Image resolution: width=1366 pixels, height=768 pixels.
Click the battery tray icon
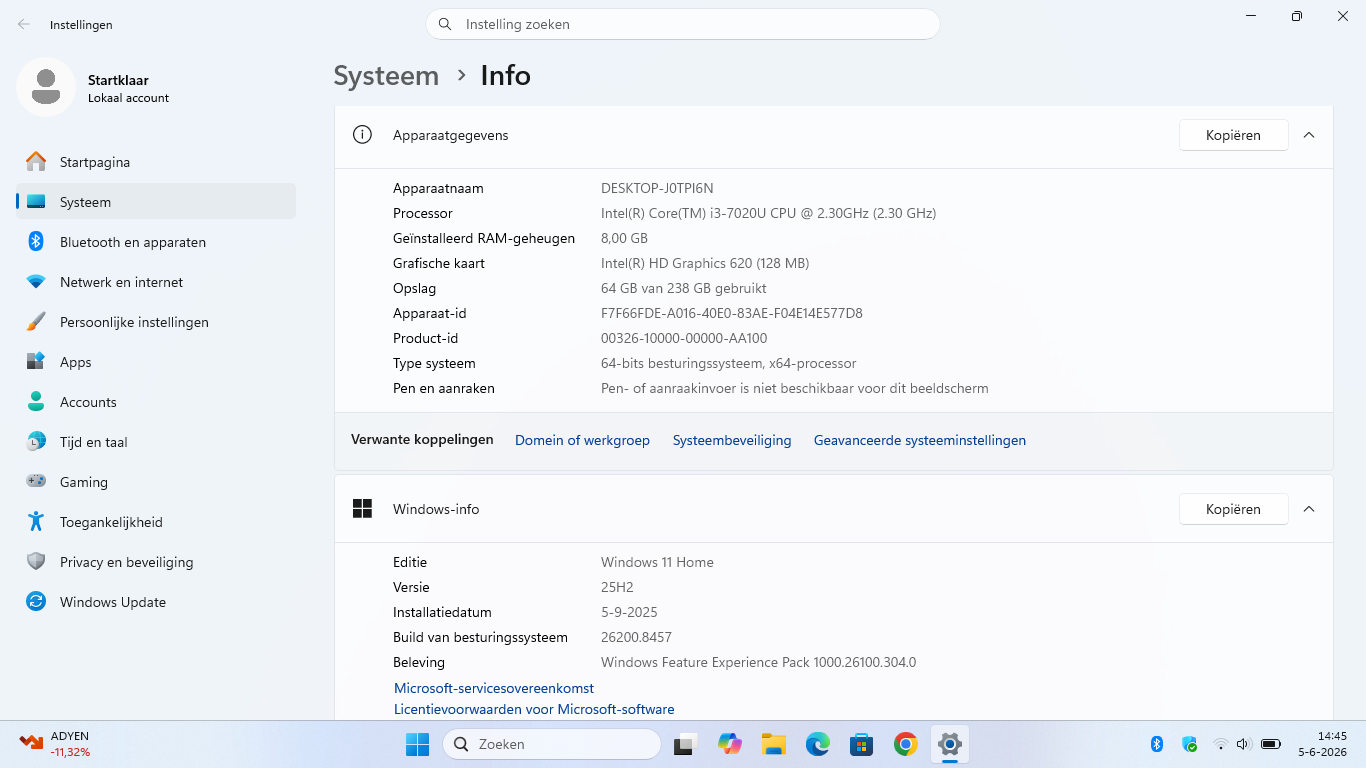(x=1271, y=744)
